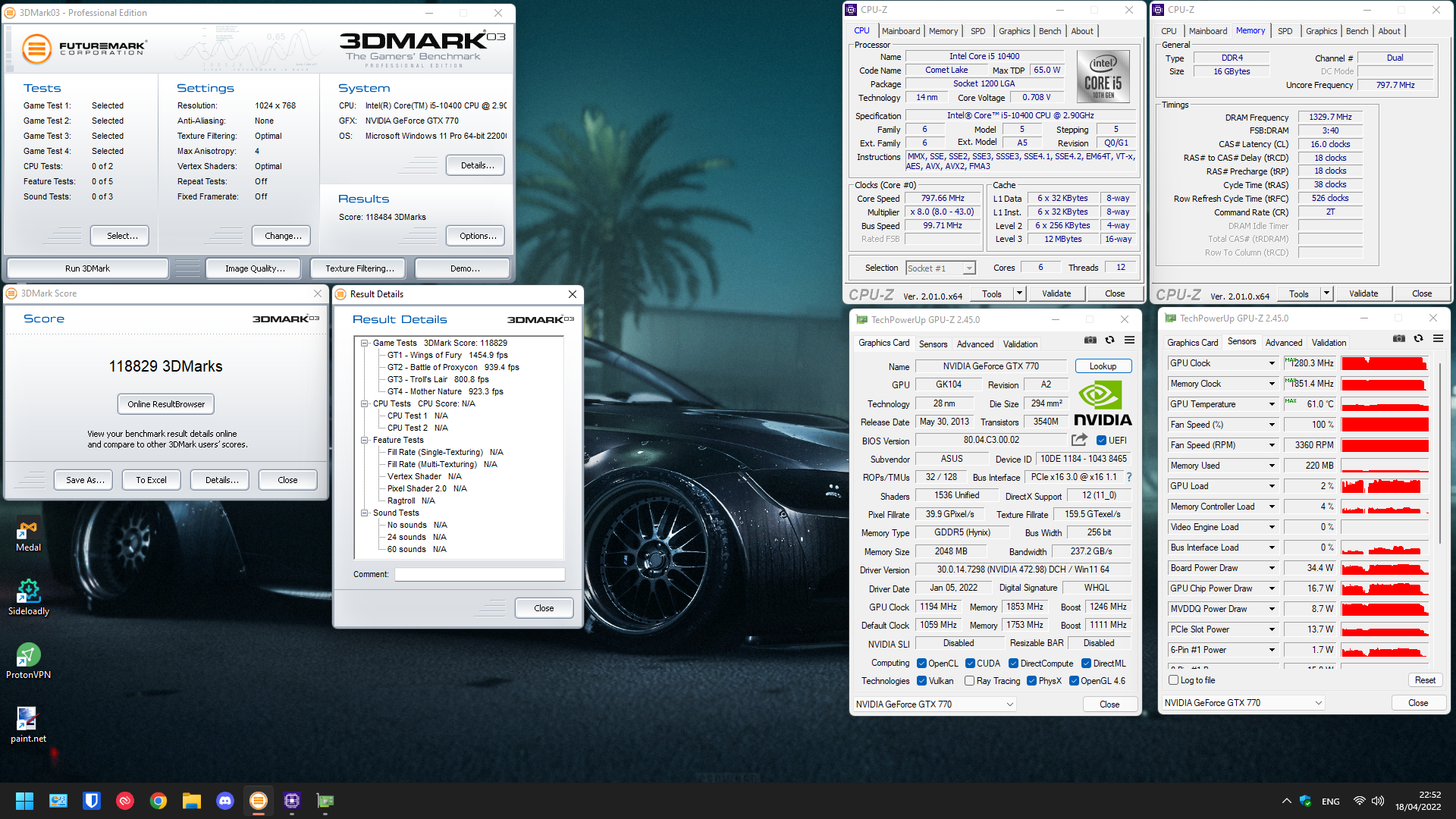Click the Reset button in GPU-Z Sensors
This screenshot has height=819, width=1456.
click(1425, 680)
